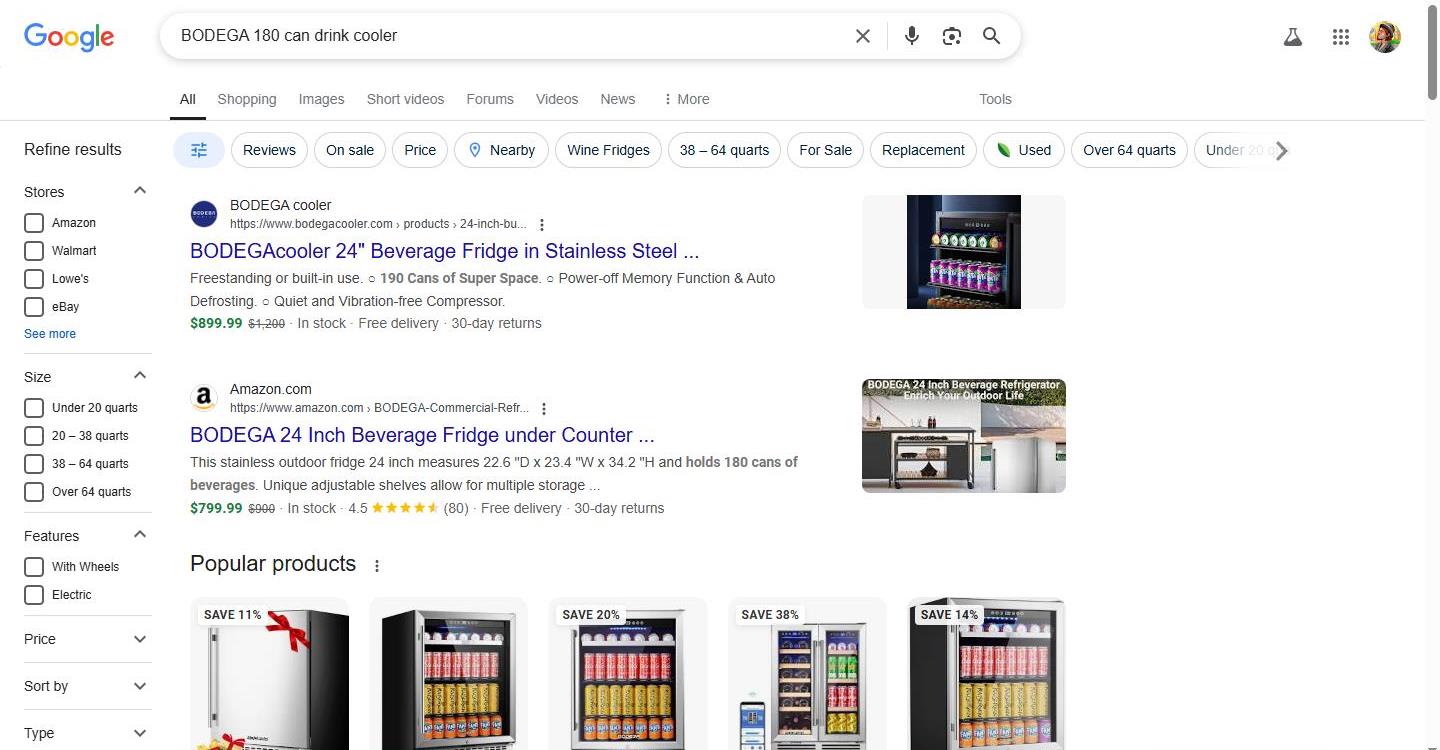Select the Reviews filter chip

click(269, 150)
